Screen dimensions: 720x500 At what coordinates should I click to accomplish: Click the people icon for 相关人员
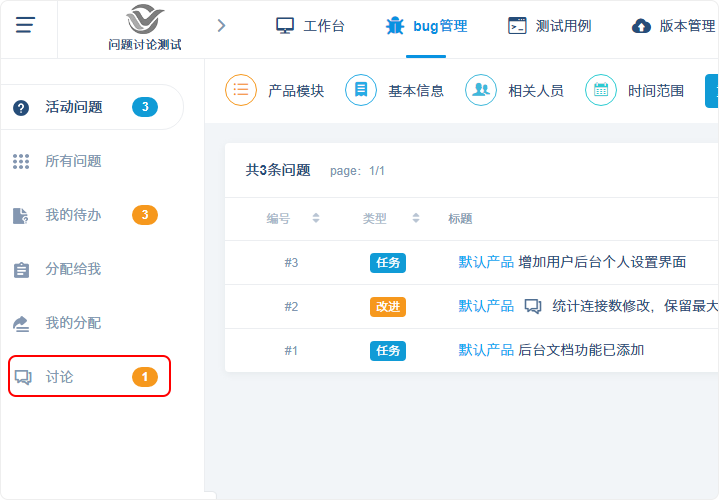click(481, 90)
